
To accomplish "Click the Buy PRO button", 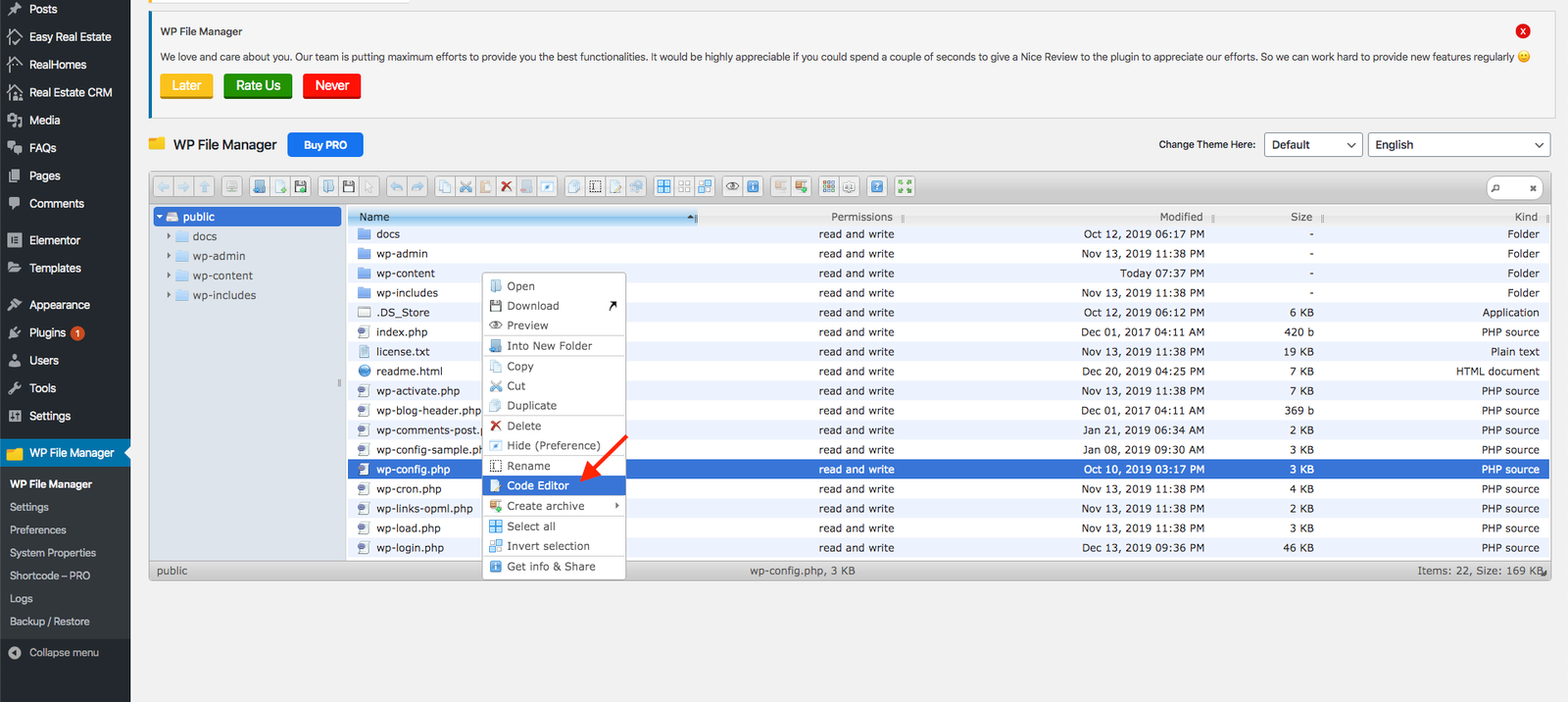I will 325,145.
